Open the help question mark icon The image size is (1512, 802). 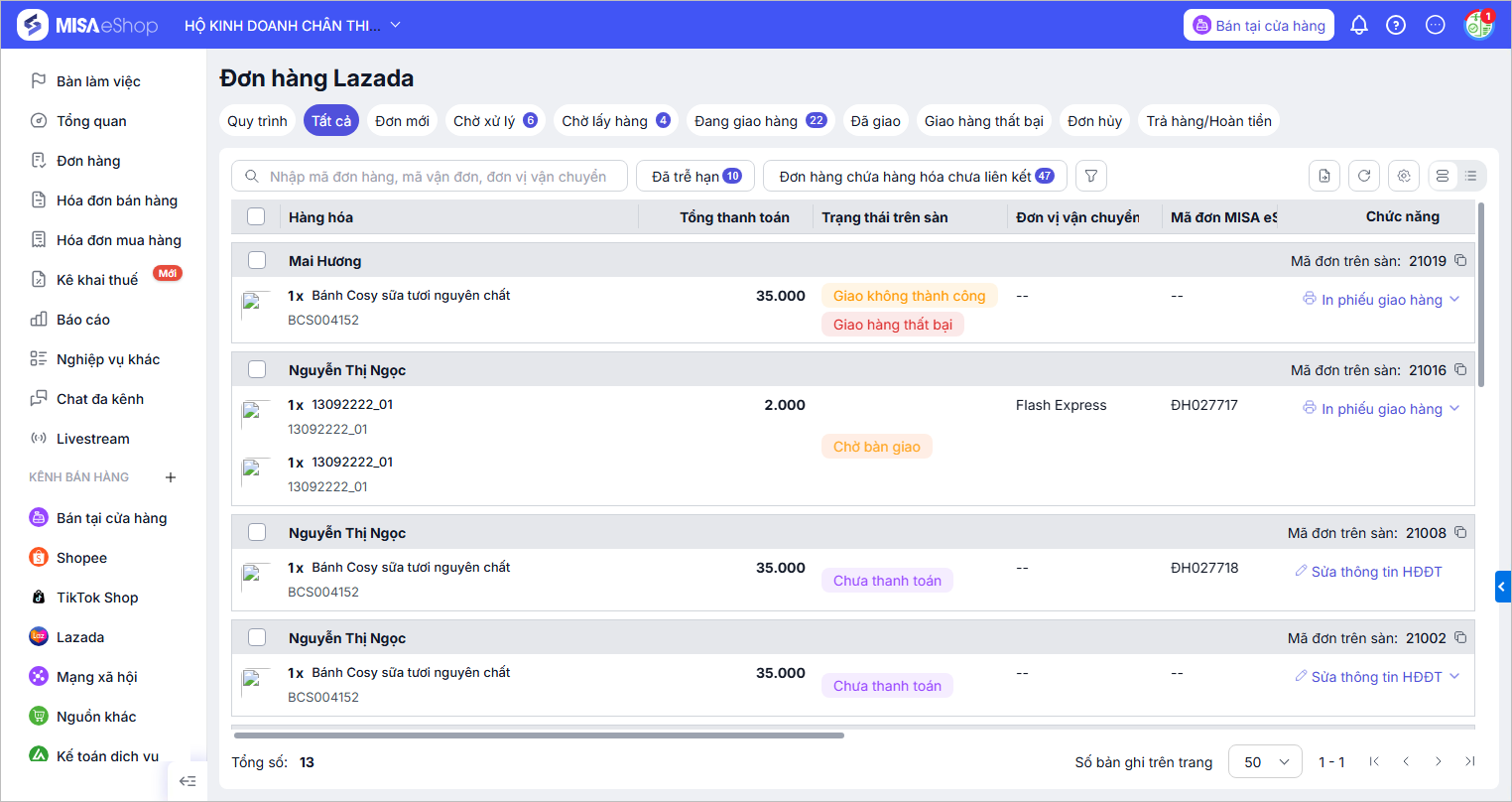tap(1396, 26)
